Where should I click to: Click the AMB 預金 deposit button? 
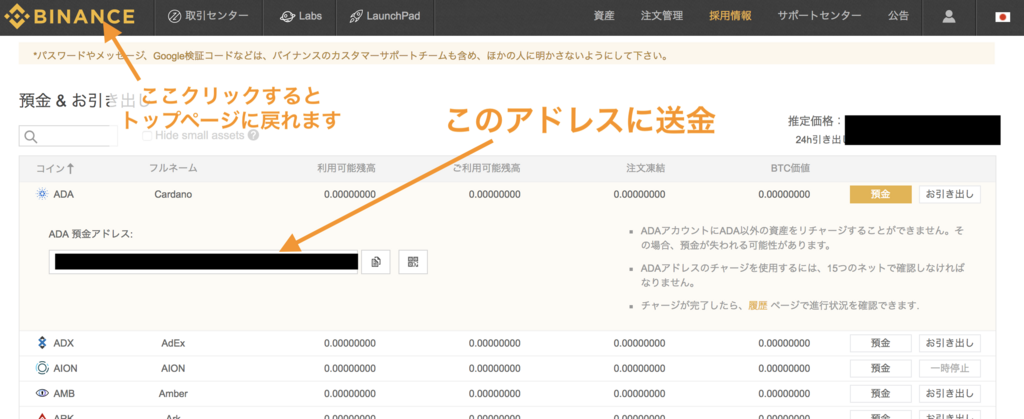(x=880, y=394)
